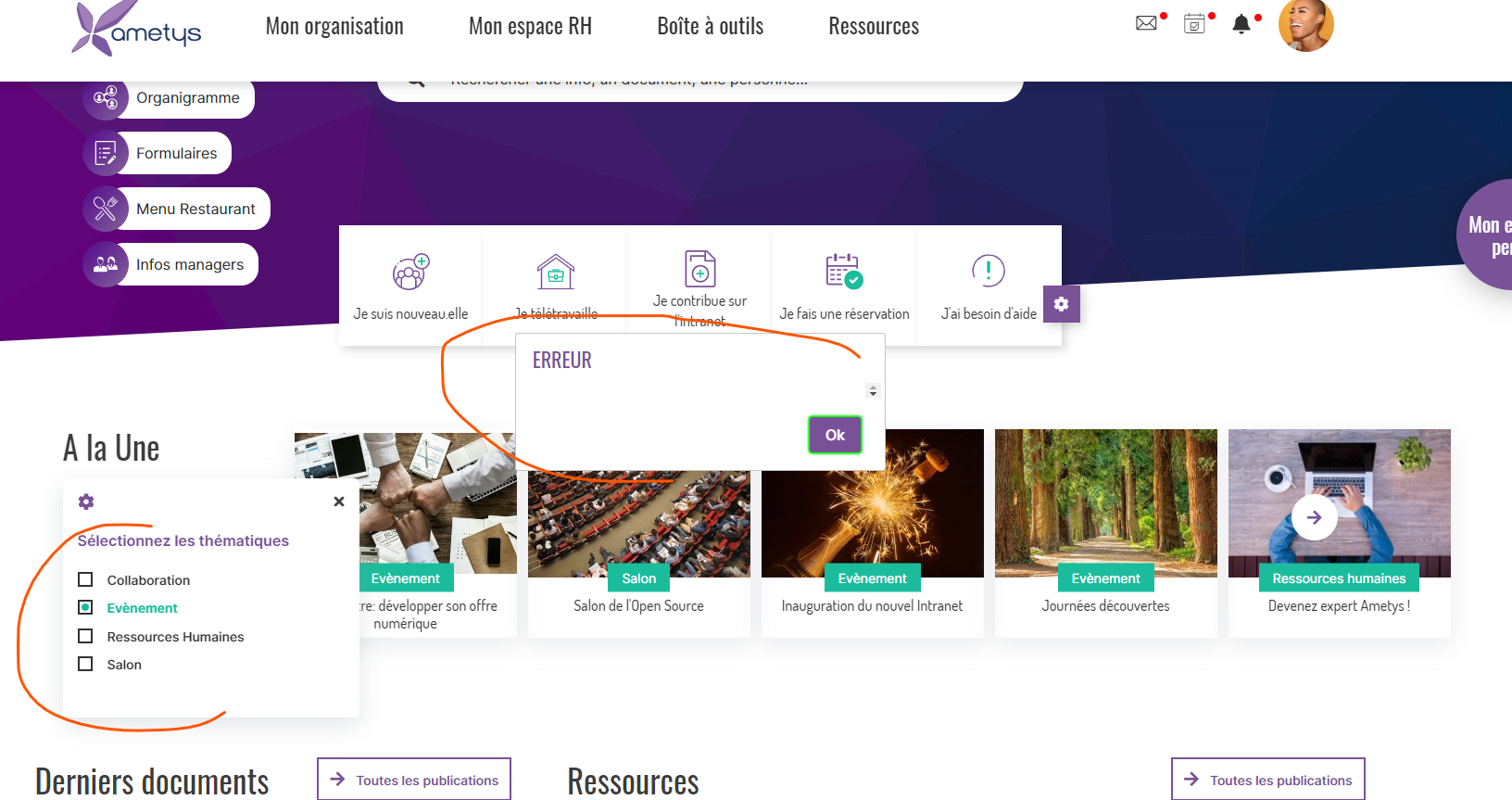Open the Formulaires link
Viewport: 1512px width, 800px height.
(177, 153)
